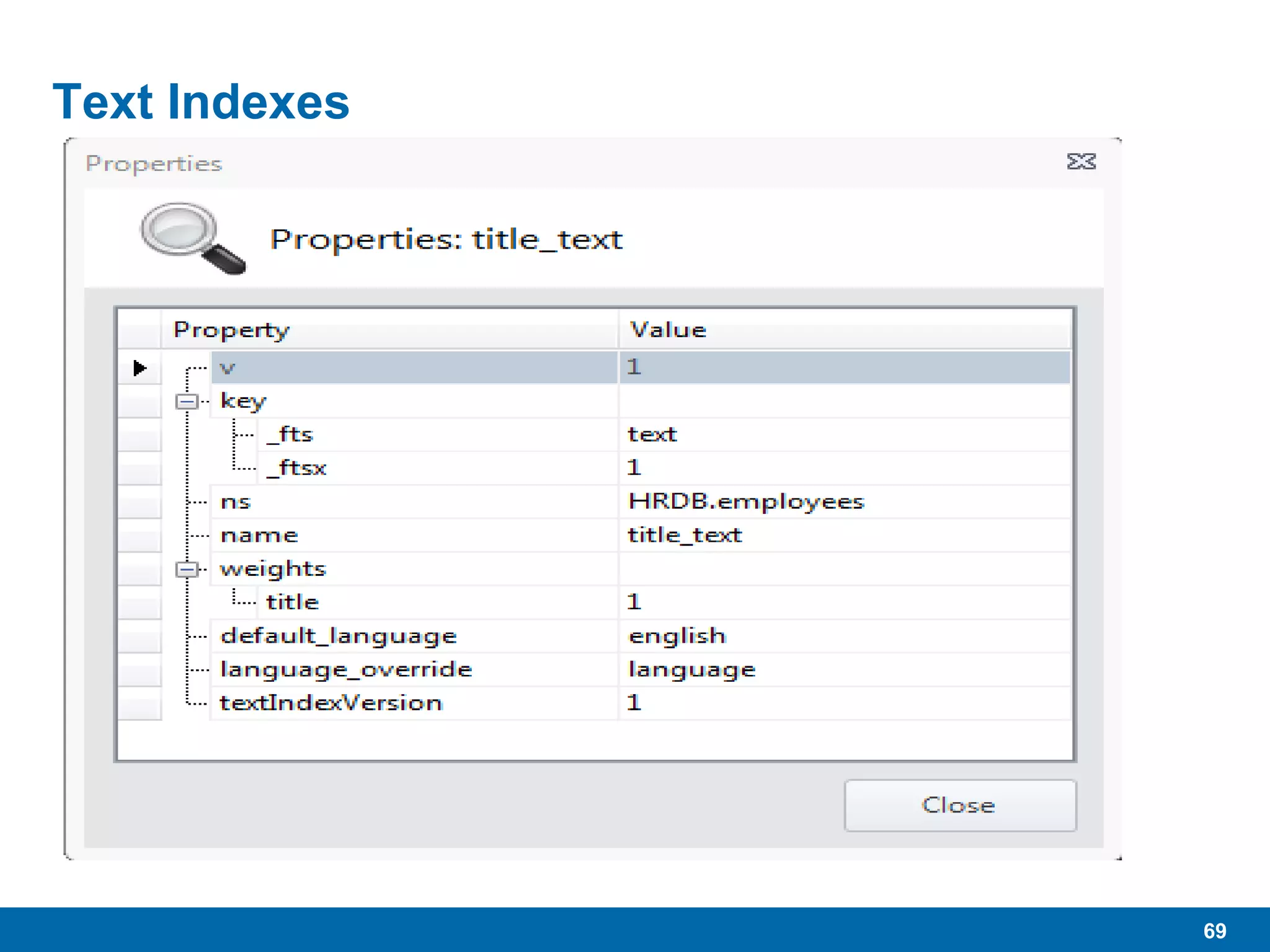Select the language_override property row
The width and height of the screenshot is (1270, 952).
[346, 669]
